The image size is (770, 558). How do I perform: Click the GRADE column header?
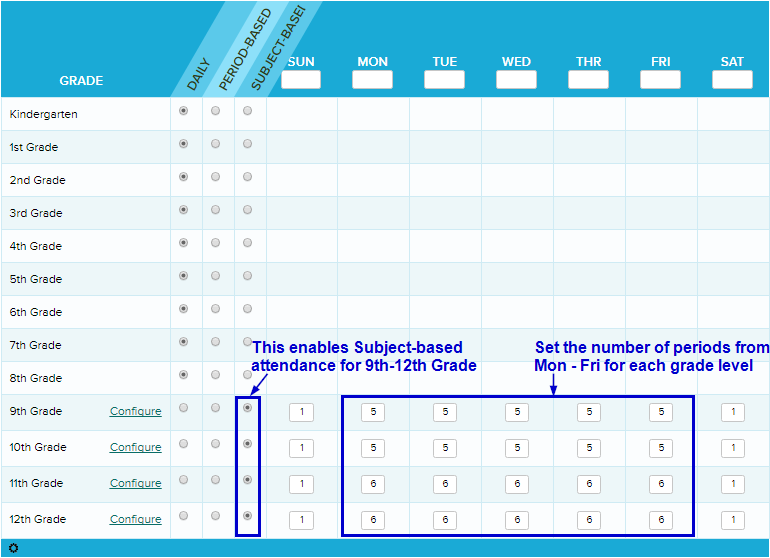click(x=81, y=81)
